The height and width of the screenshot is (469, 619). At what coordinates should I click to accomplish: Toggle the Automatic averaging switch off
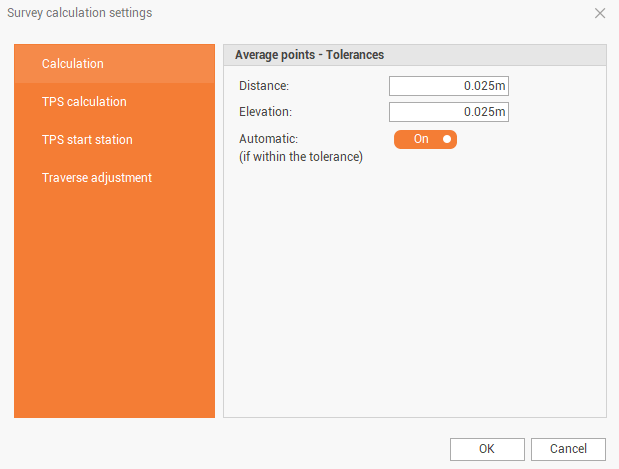(x=425, y=139)
